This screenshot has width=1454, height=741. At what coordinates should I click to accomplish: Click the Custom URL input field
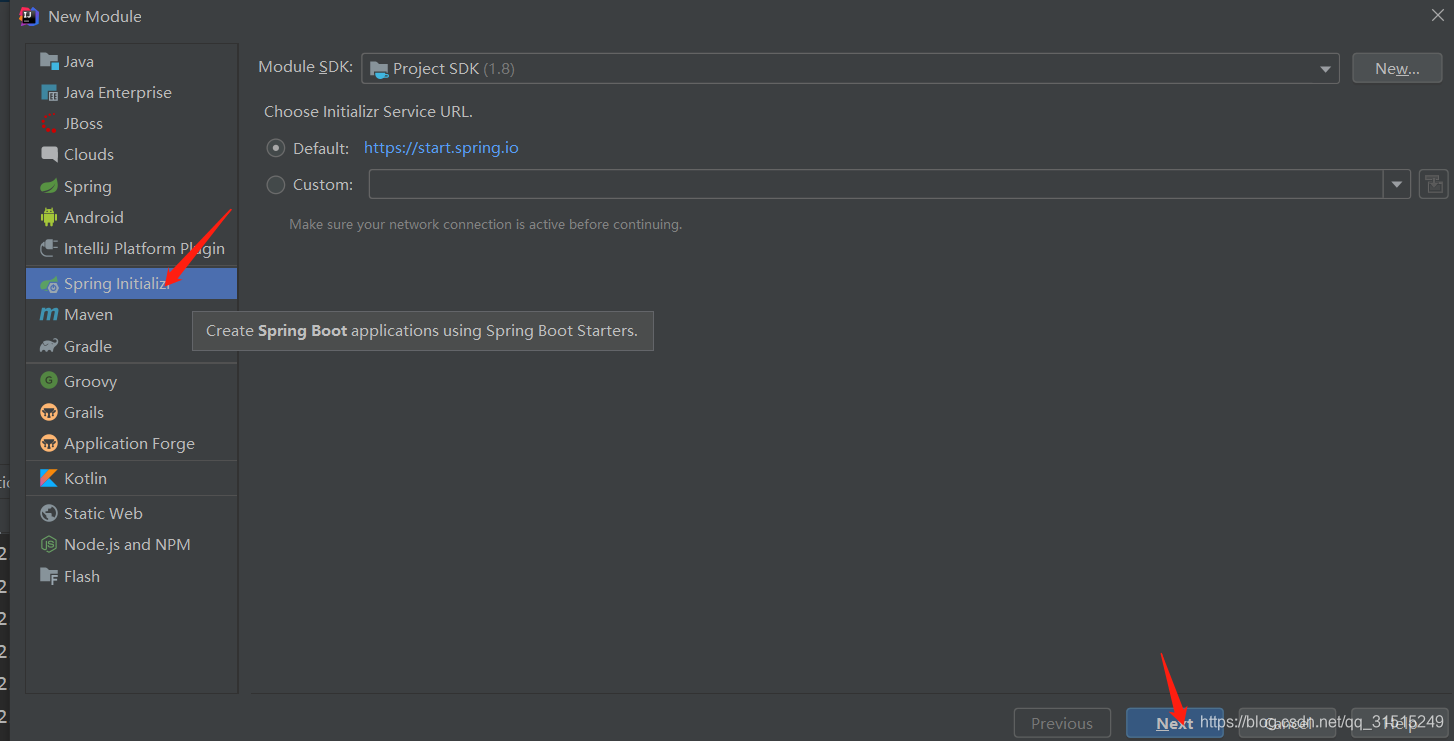876,184
